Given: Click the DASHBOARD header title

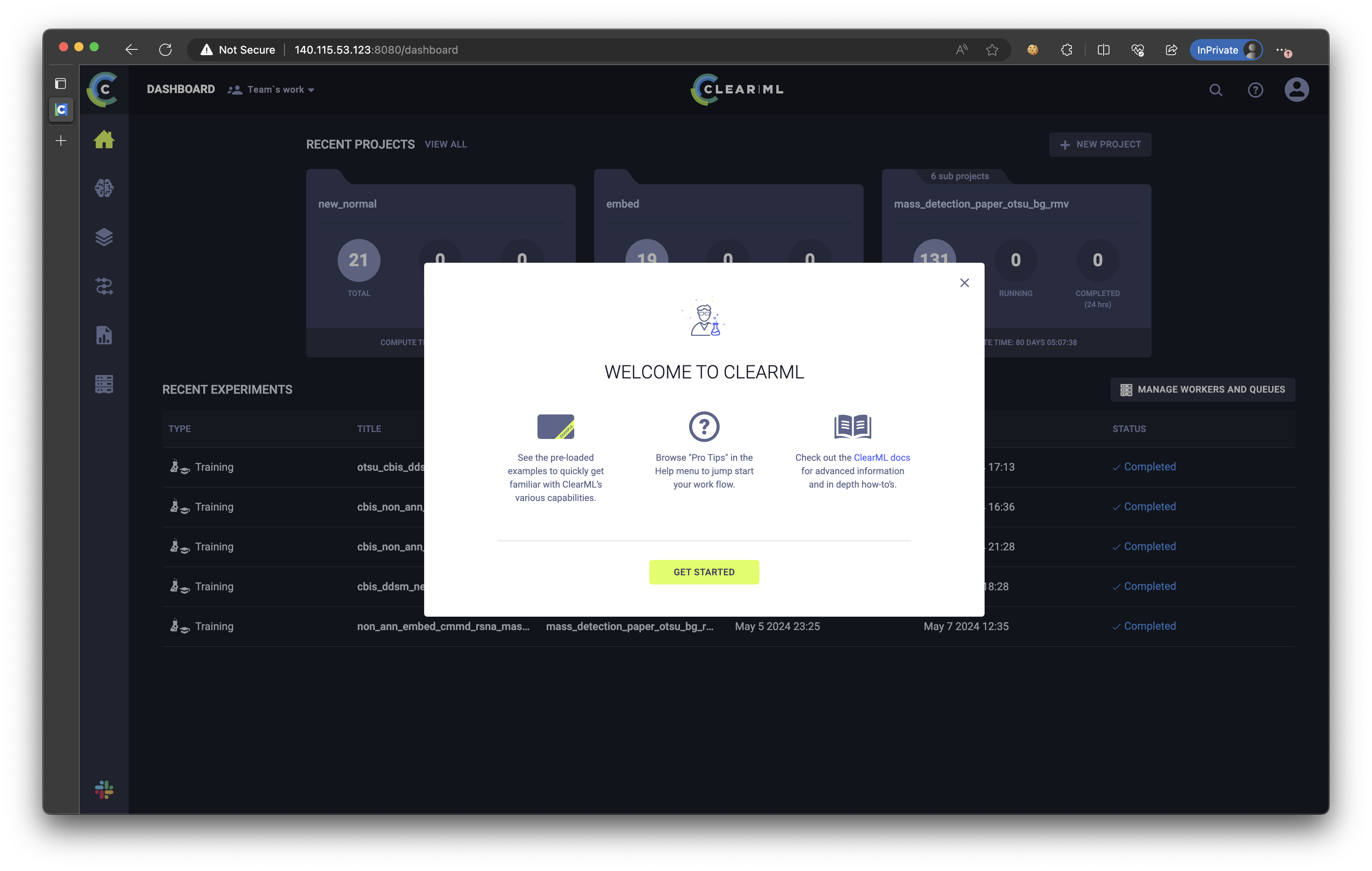Looking at the screenshot, I should pos(181,89).
